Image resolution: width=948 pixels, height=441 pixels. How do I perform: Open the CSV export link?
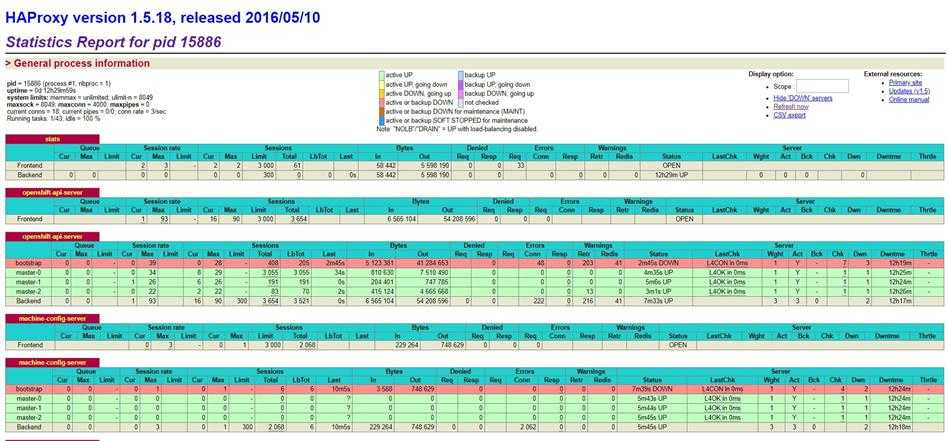click(x=789, y=115)
